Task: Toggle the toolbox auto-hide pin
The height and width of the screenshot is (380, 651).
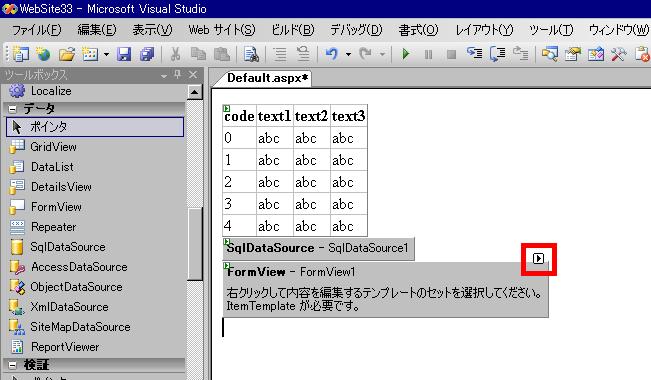Action: (178, 74)
